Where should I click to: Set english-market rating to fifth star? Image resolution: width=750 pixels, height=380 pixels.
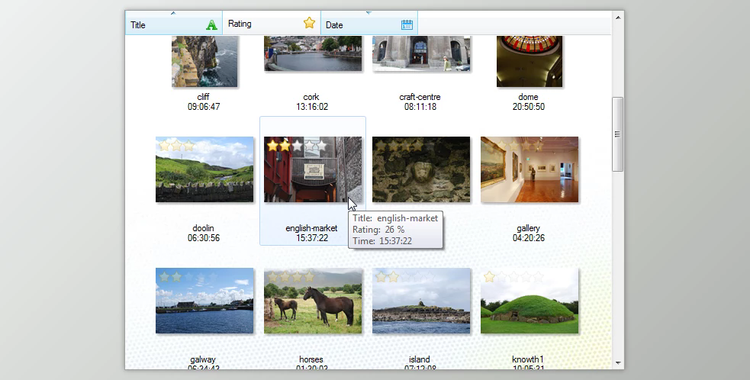pos(321,145)
